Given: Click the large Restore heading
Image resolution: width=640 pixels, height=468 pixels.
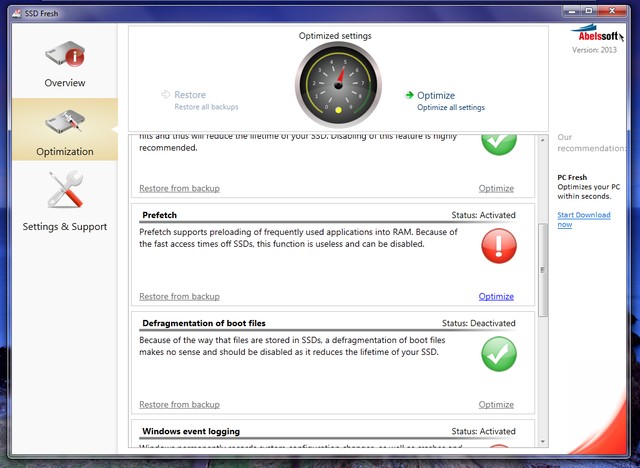Looking at the screenshot, I should (190, 95).
